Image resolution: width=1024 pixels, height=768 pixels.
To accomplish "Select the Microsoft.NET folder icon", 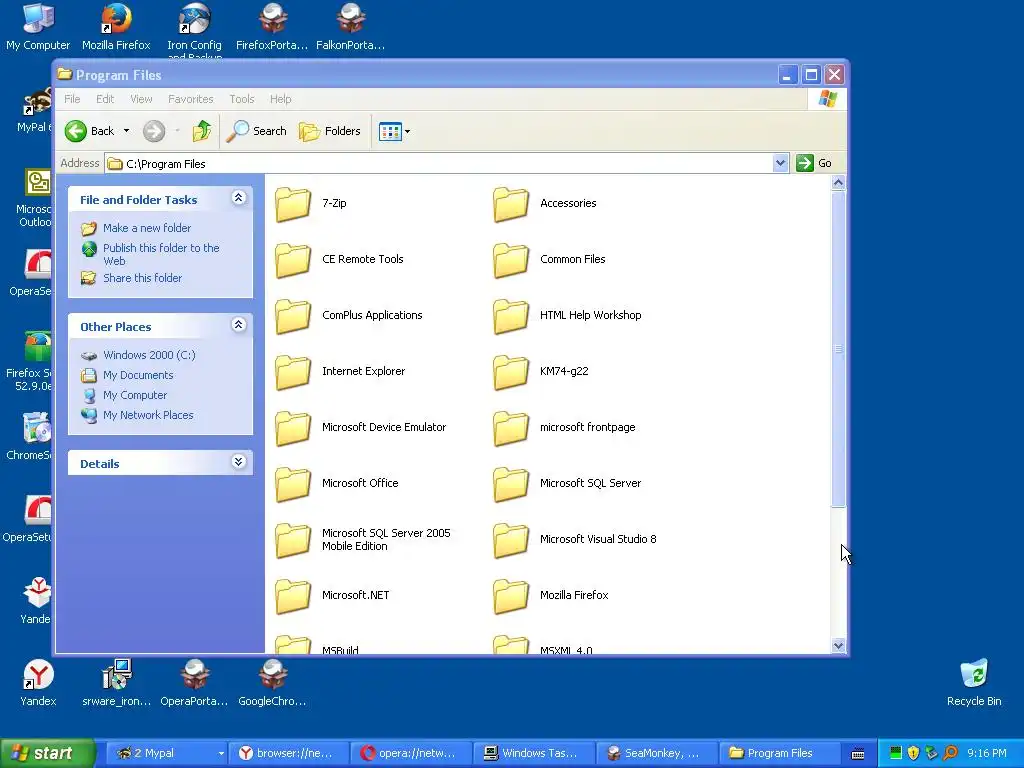I will point(293,596).
